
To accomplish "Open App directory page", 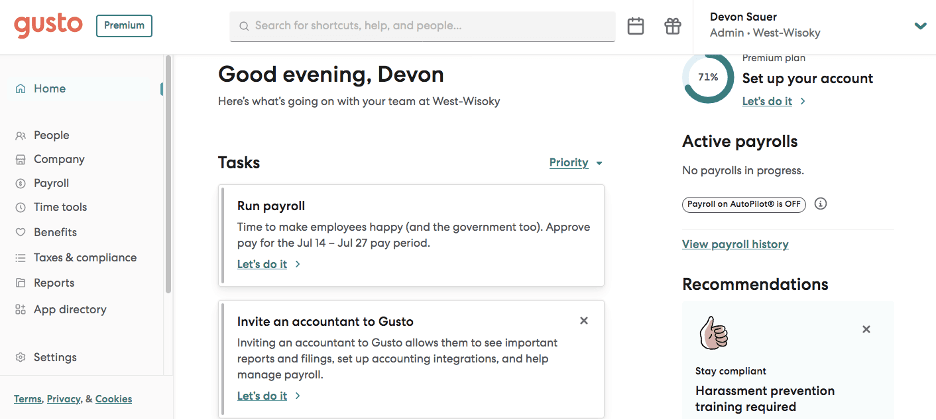I will click(x=70, y=309).
